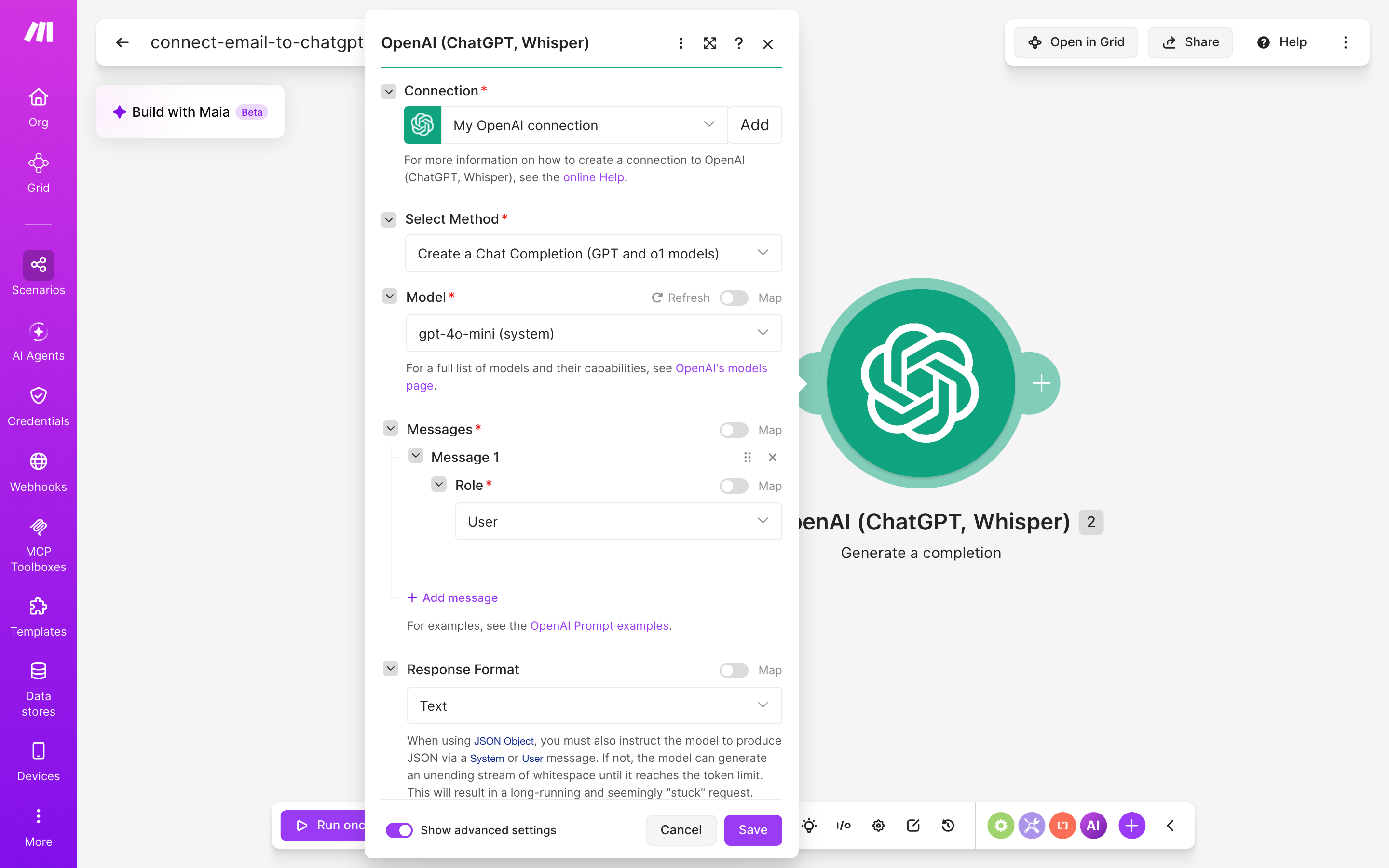
Task: Open the OpenAI Prompt examples link
Action: (x=599, y=626)
